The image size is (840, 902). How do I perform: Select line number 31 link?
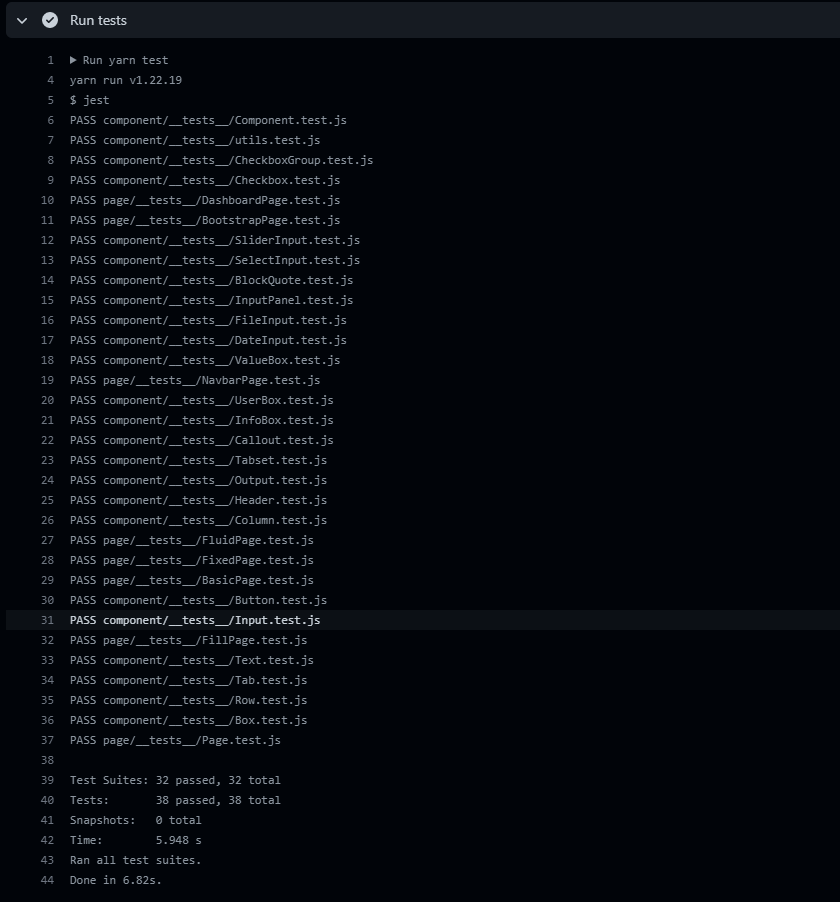tap(47, 620)
